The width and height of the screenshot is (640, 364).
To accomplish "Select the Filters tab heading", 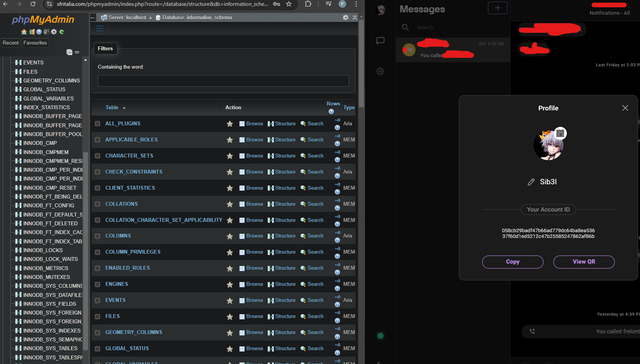I will tap(105, 49).
